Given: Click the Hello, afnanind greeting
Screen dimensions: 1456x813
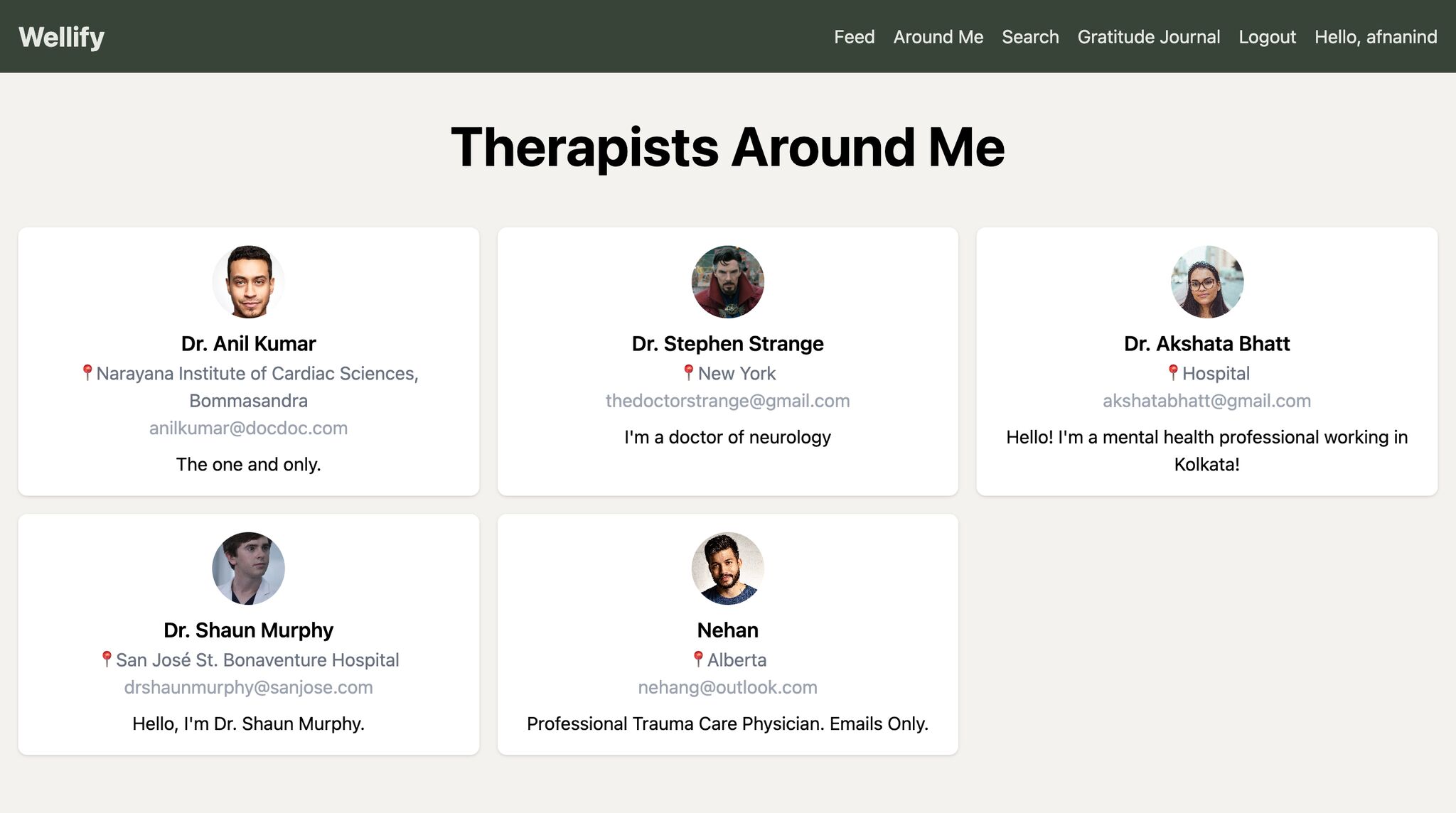Looking at the screenshot, I should (x=1375, y=37).
